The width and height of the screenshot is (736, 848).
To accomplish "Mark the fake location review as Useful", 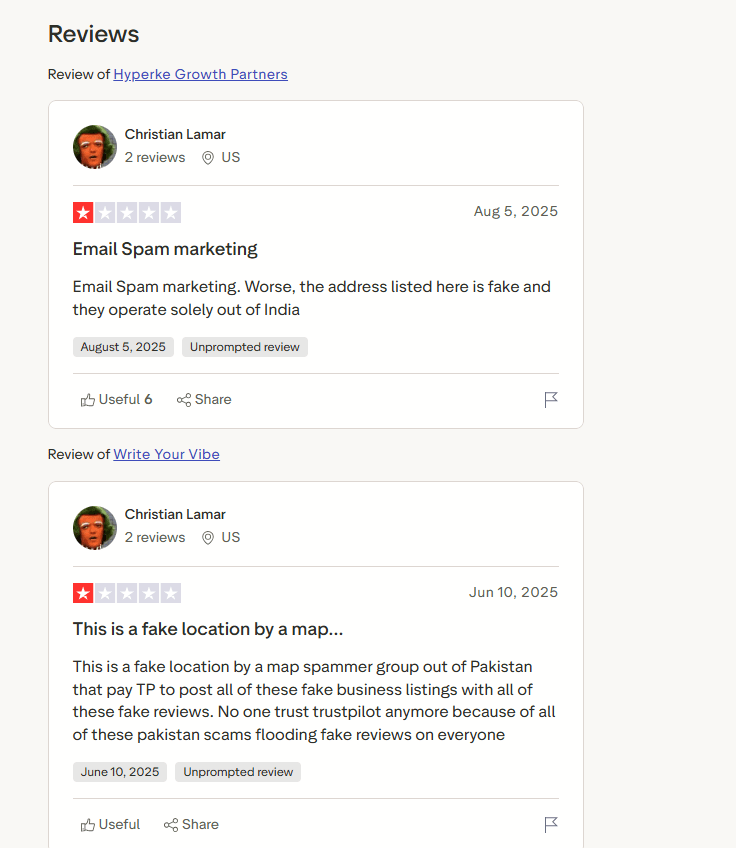I will pos(110,825).
